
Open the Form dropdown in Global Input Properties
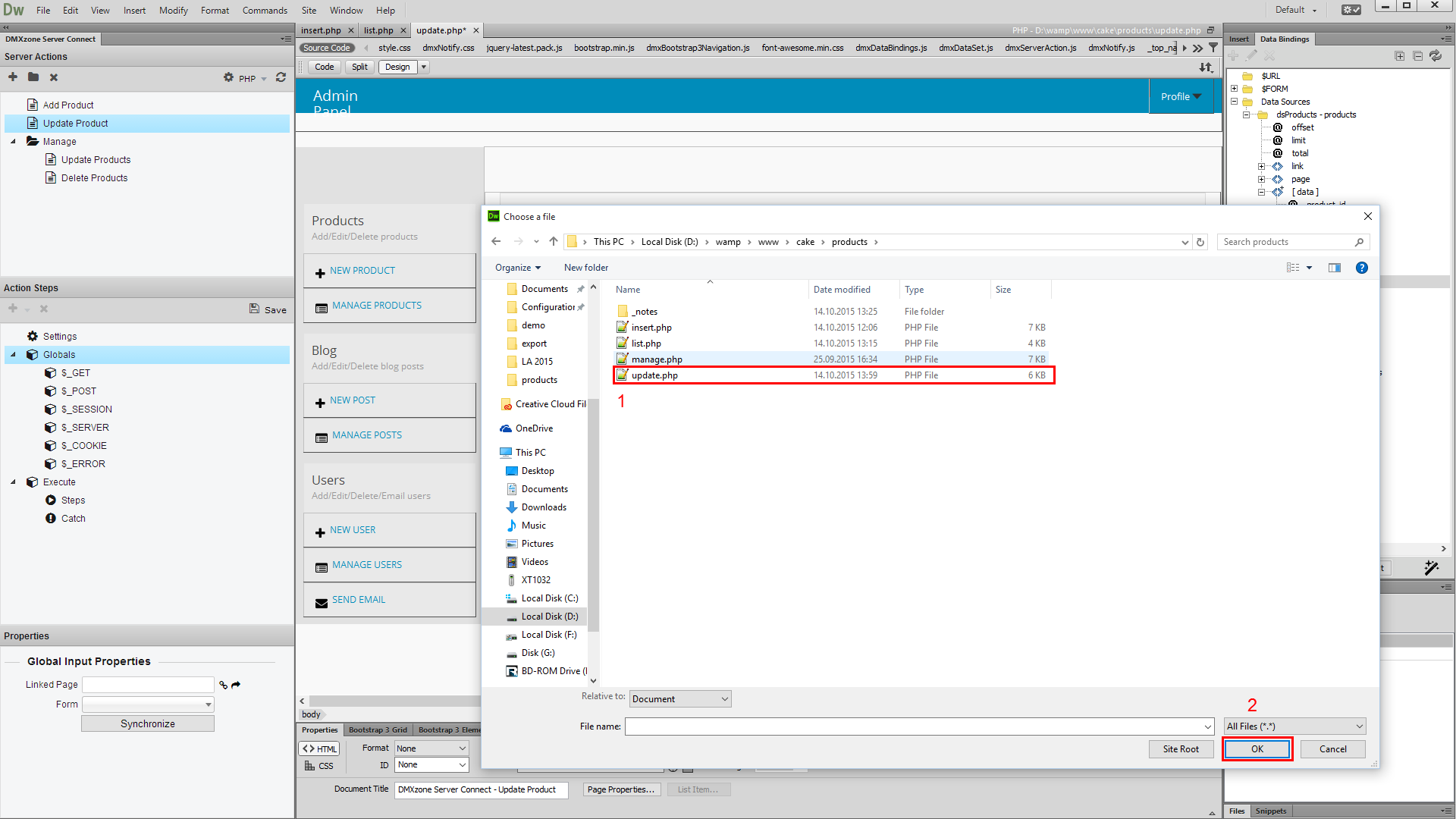pyautogui.click(x=148, y=704)
